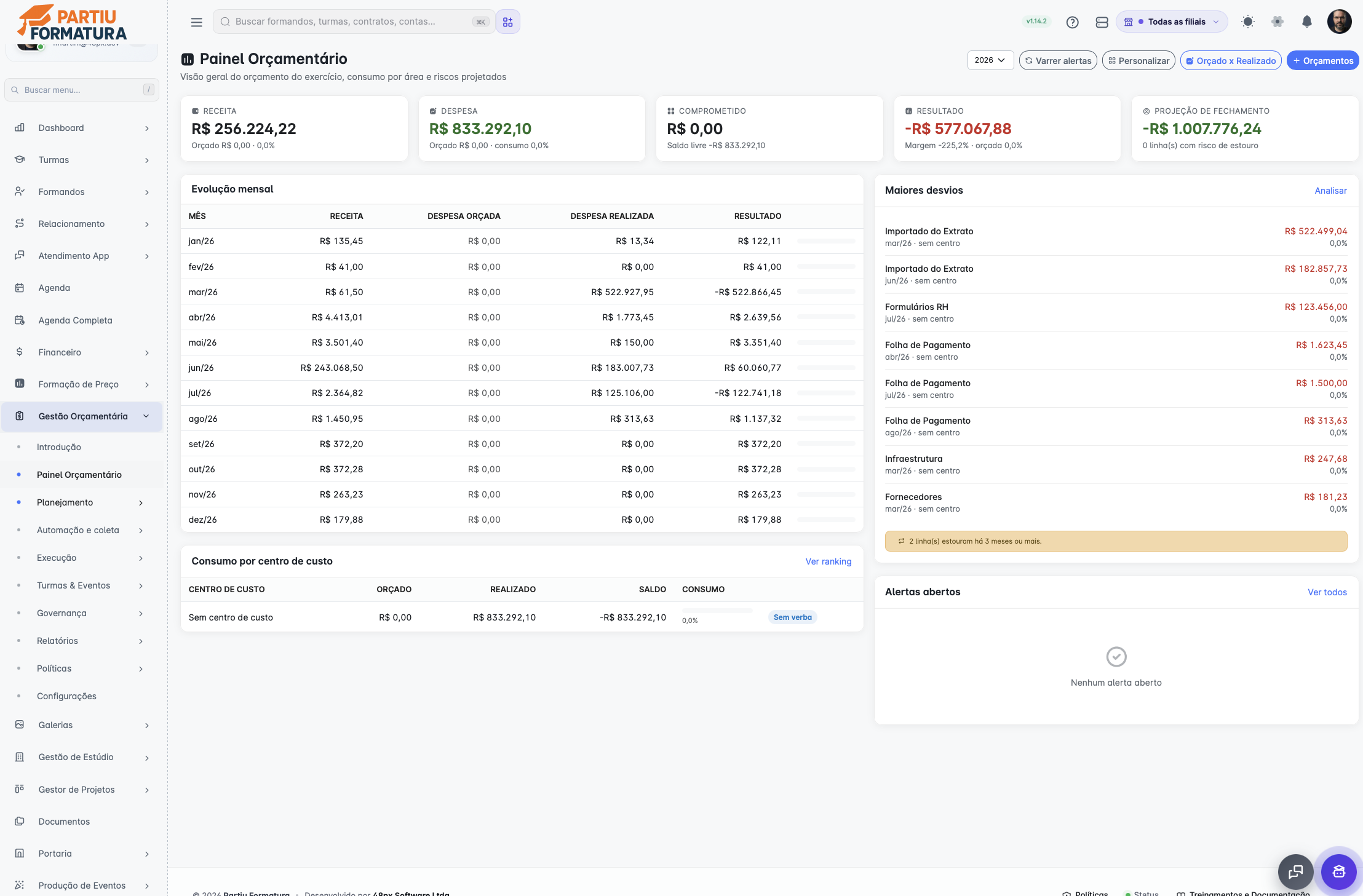Image resolution: width=1363 pixels, height=896 pixels.
Task: Open the 2026 year dropdown
Action: 990,60
